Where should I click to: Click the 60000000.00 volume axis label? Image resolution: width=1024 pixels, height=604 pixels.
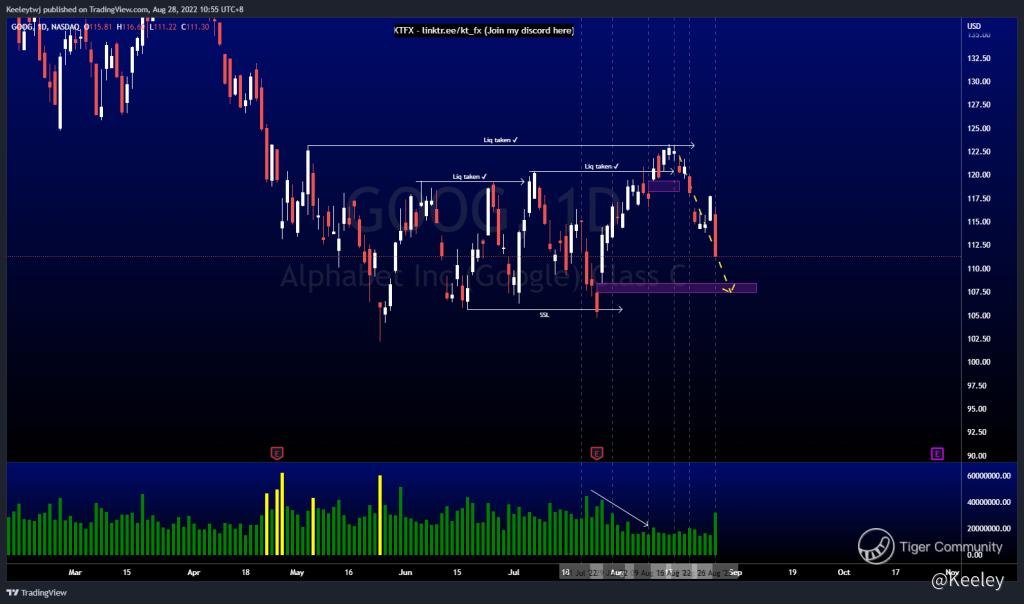click(988, 476)
